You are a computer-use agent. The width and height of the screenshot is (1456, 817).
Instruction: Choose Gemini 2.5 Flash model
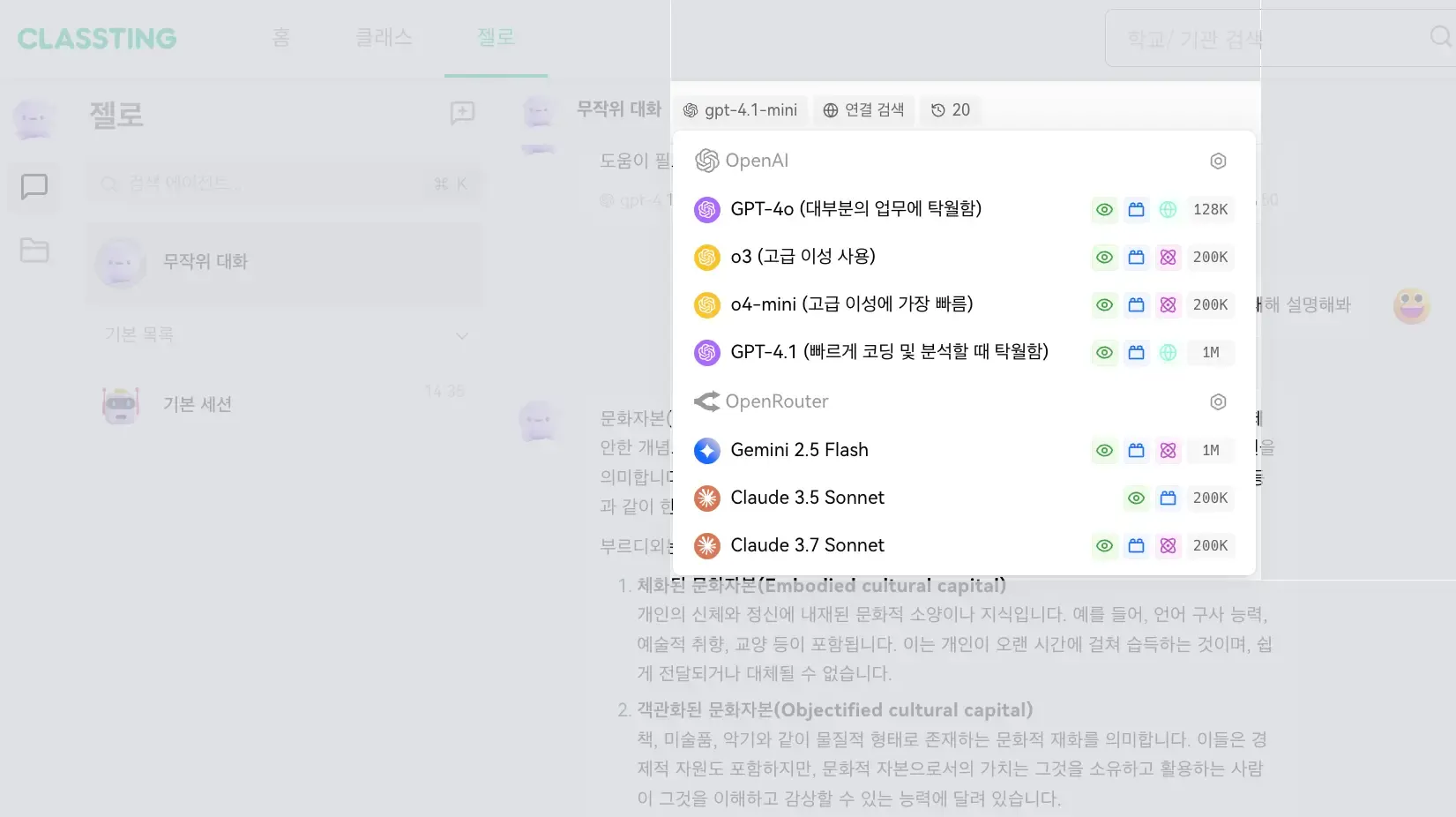(x=964, y=450)
